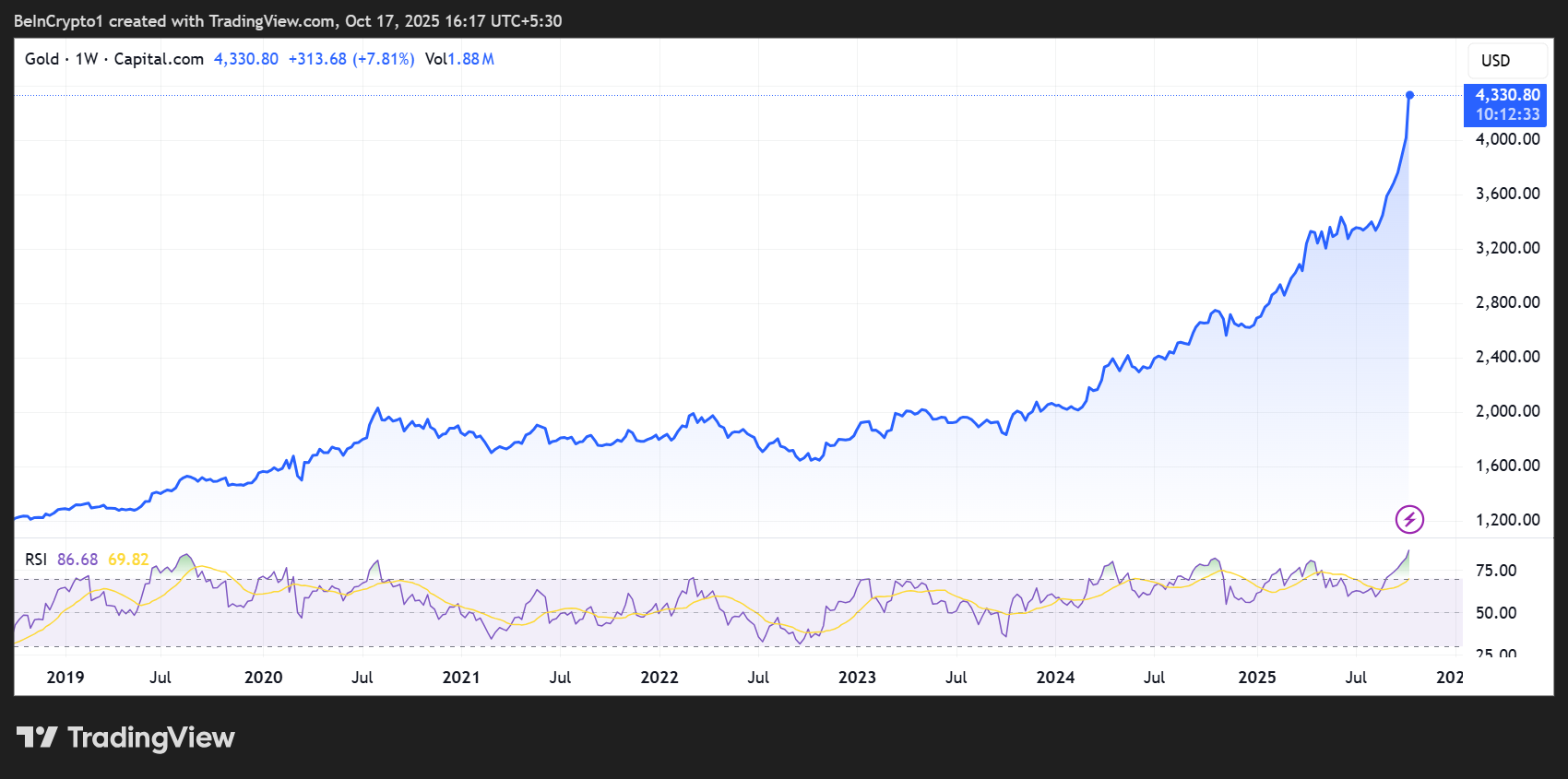Select the 1W interval label
Screen dimensions: 1568x779
86,59
